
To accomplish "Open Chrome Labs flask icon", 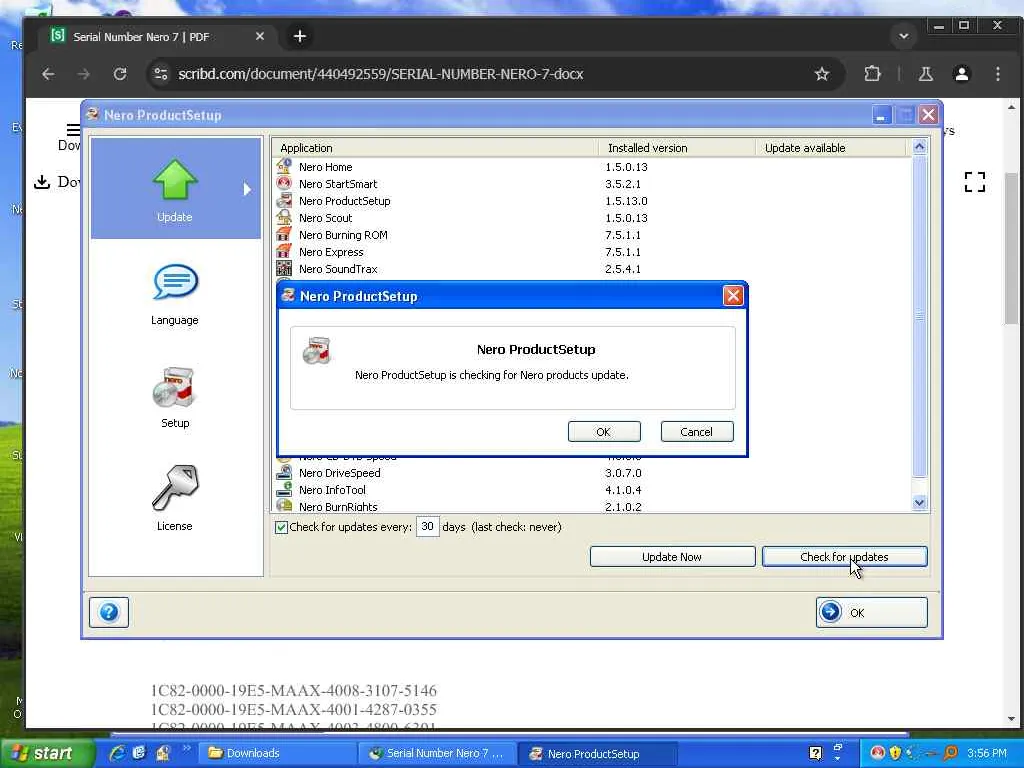I will (x=925, y=74).
